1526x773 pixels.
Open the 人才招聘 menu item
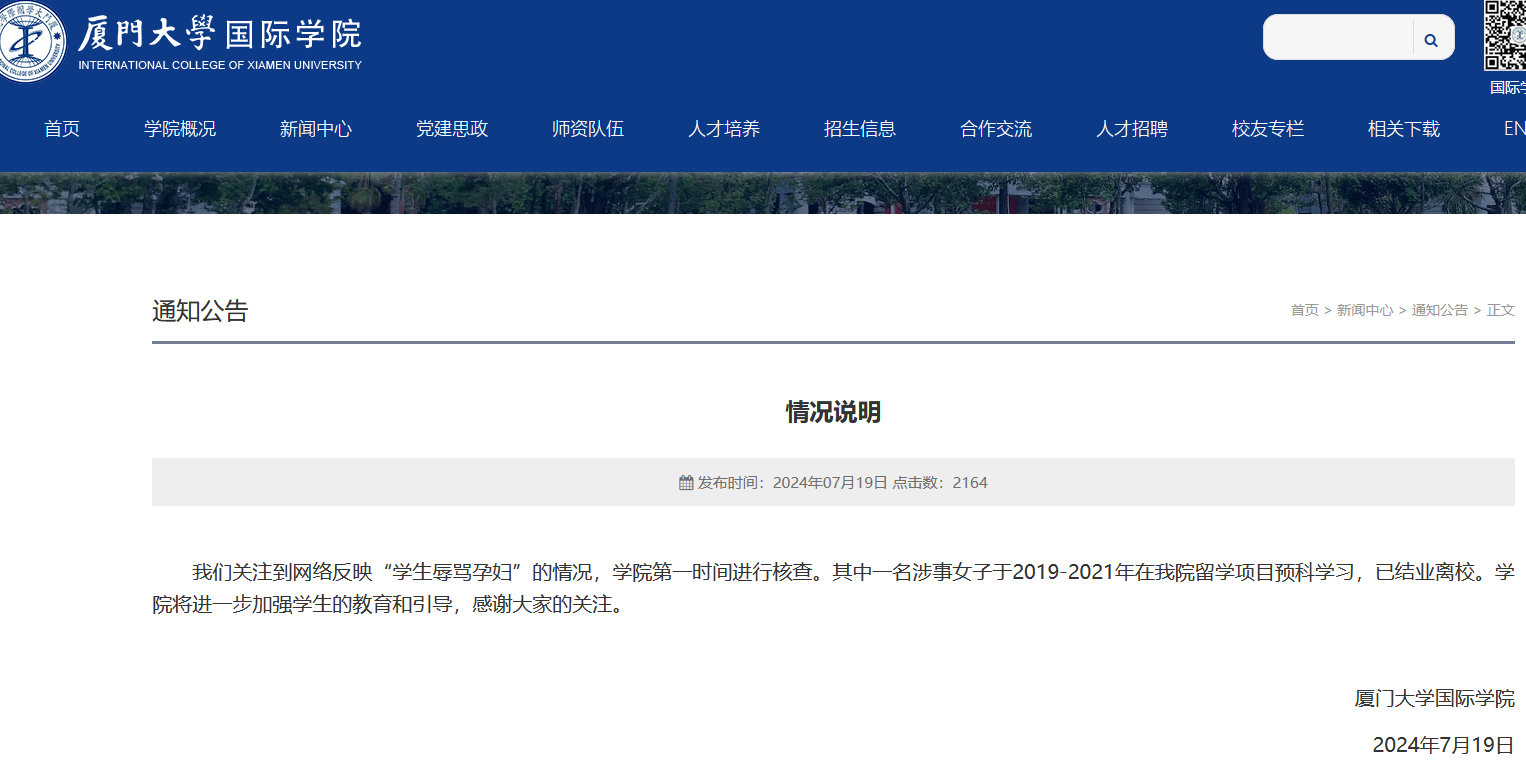click(x=1132, y=129)
